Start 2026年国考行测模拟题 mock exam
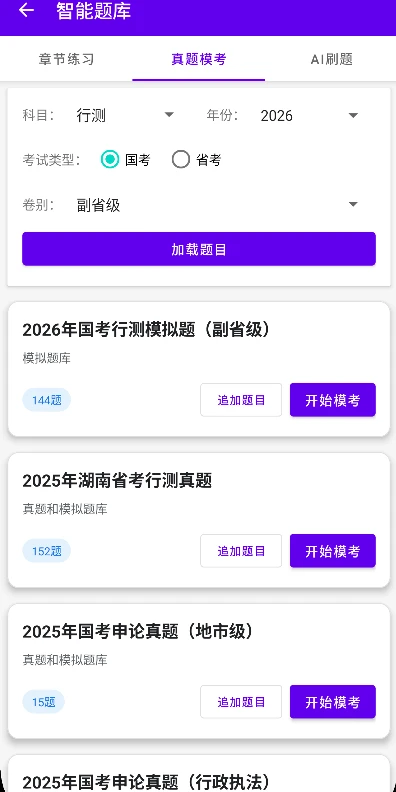Viewport: 396px width, 792px height. click(332, 400)
